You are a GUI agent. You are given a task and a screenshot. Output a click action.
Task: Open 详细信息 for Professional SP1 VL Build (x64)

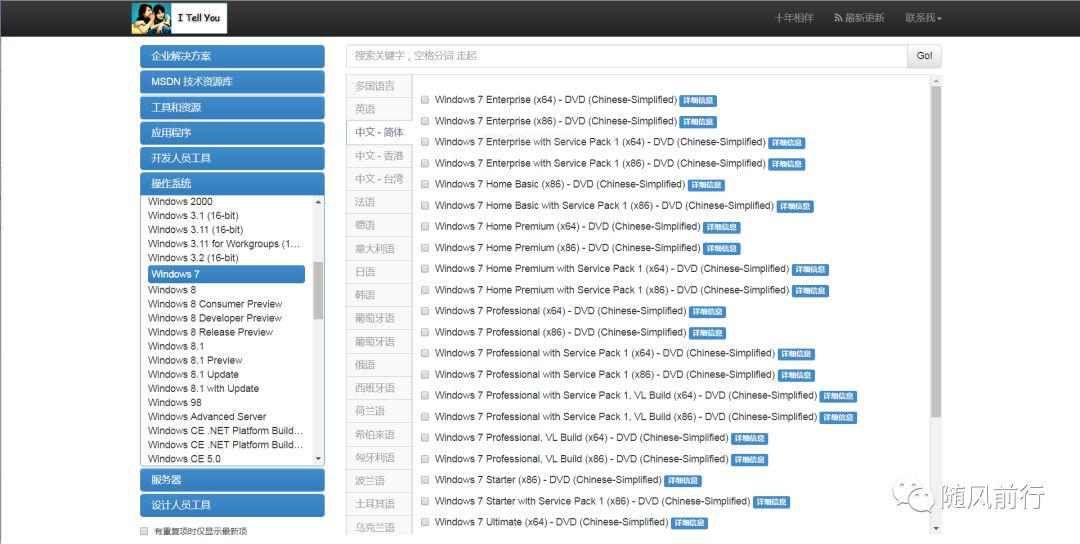click(x=838, y=397)
